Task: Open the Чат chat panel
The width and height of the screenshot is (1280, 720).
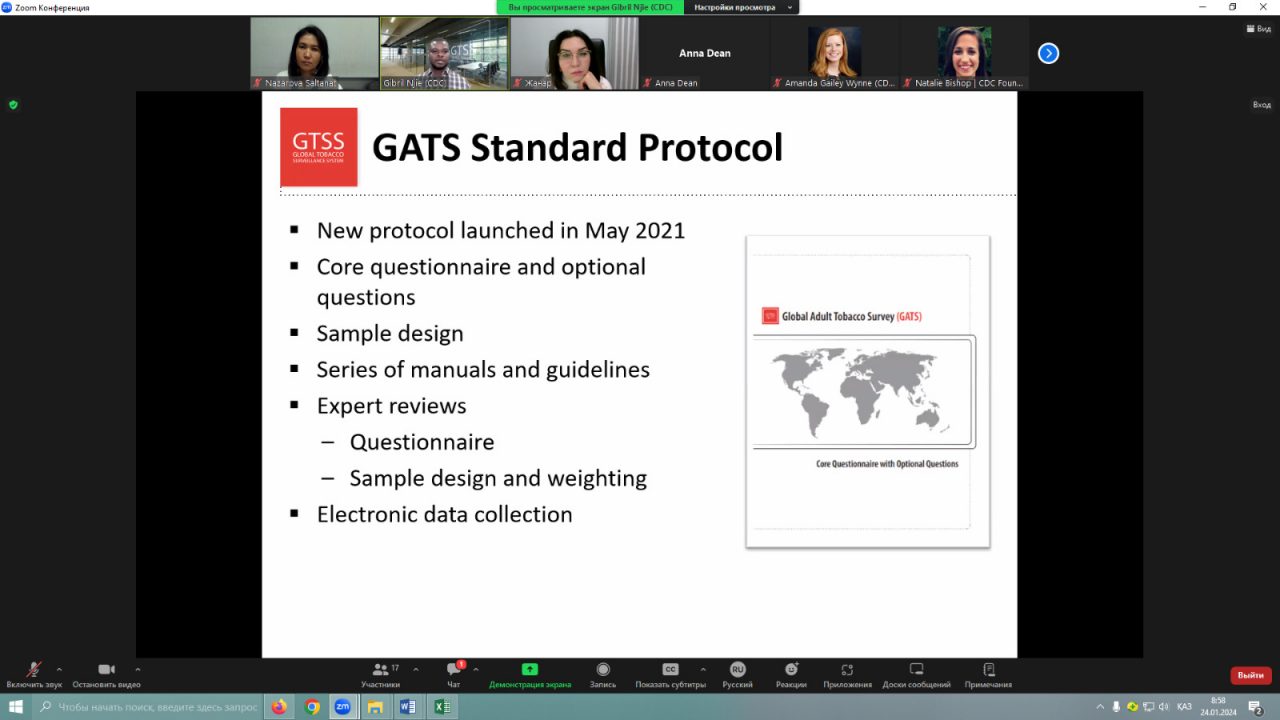Action: (453, 671)
